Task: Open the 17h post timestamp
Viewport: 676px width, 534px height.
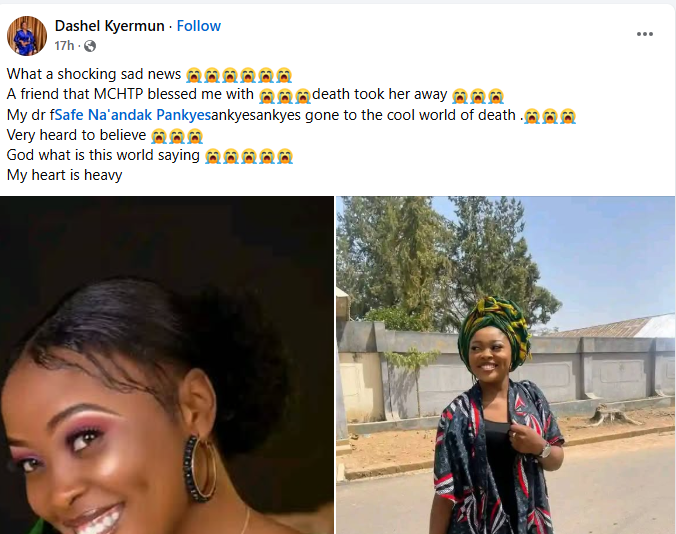Action: 64,46
